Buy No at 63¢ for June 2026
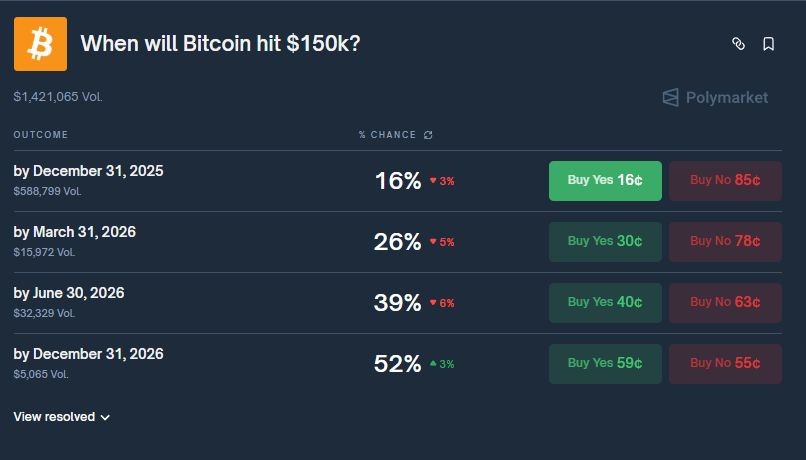 [725, 303]
